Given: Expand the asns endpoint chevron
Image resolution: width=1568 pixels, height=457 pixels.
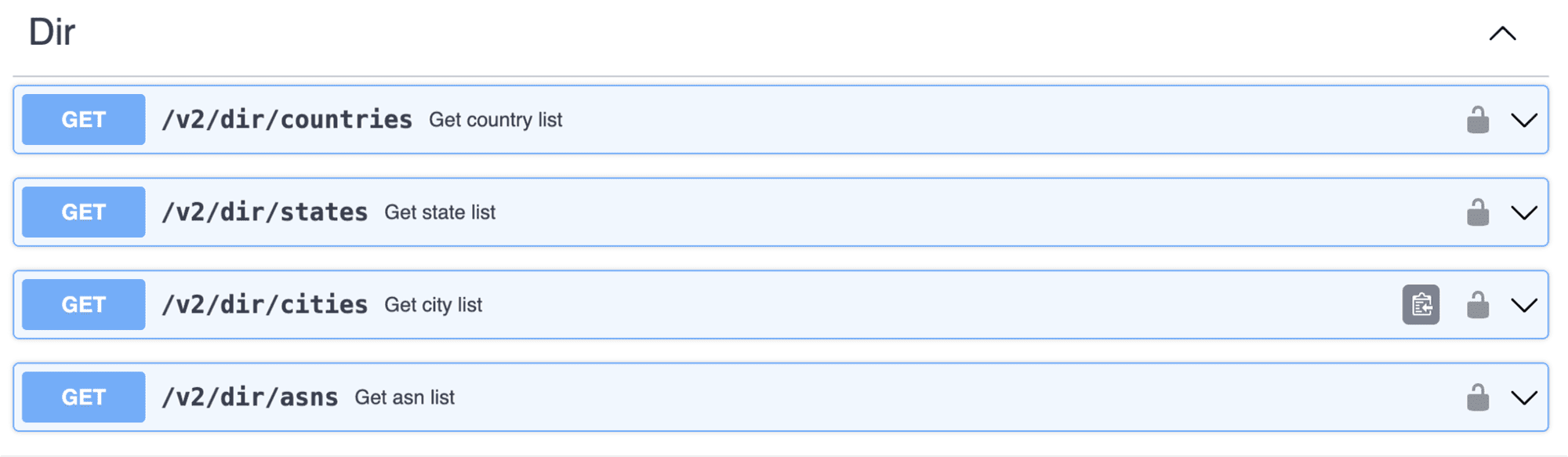Looking at the screenshot, I should pyautogui.click(x=1524, y=397).
